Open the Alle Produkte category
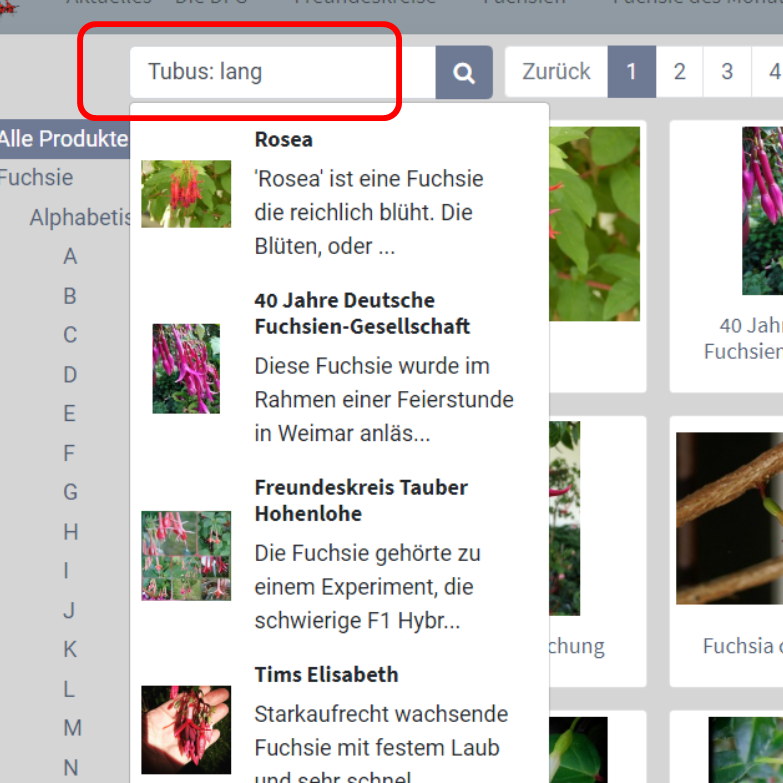This screenshot has width=783, height=783. 64,139
